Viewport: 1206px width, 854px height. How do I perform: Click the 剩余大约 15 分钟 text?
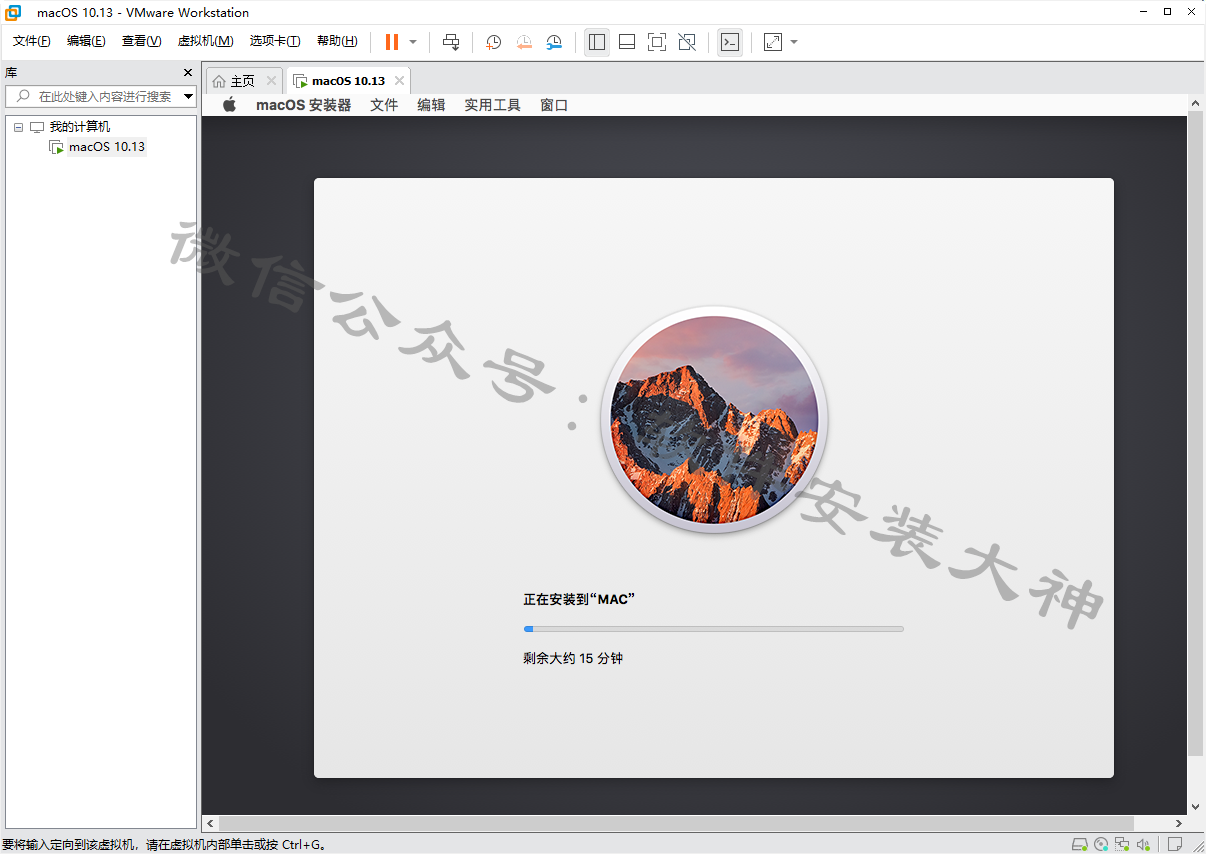click(x=573, y=658)
